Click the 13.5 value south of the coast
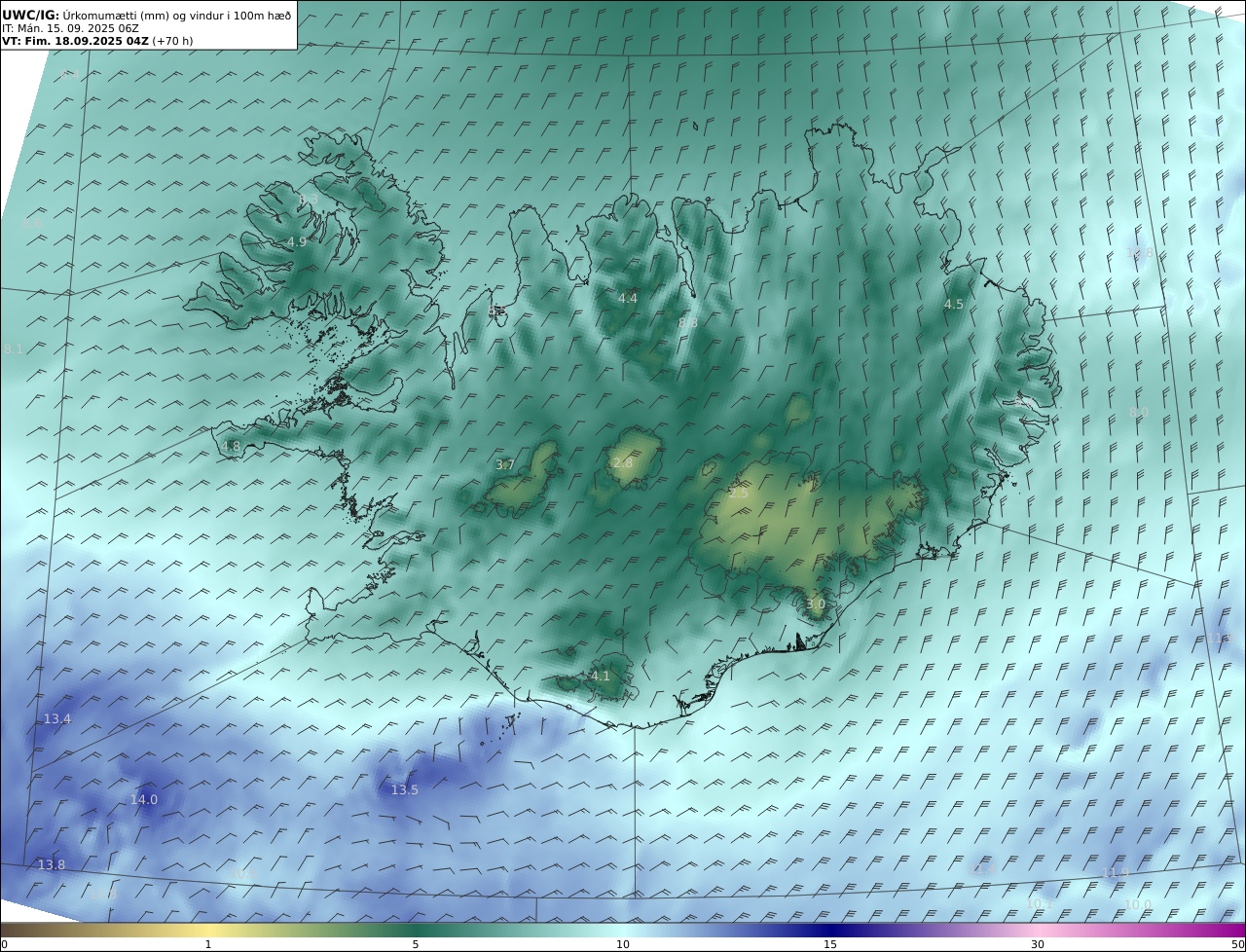Image resolution: width=1246 pixels, height=952 pixels. pyautogui.click(x=405, y=790)
